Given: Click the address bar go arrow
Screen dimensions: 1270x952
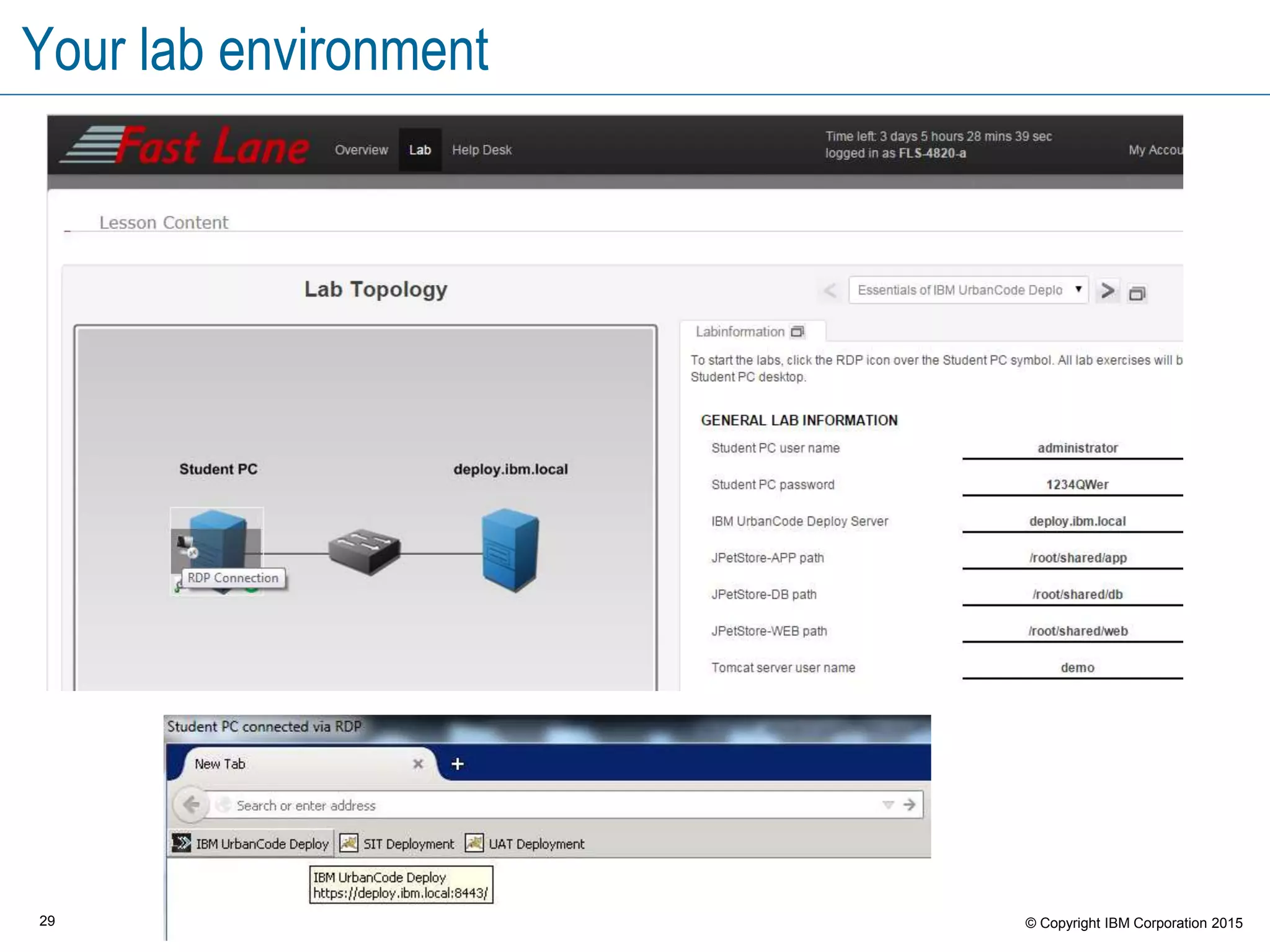Looking at the screenshot, I should (910, 804).
